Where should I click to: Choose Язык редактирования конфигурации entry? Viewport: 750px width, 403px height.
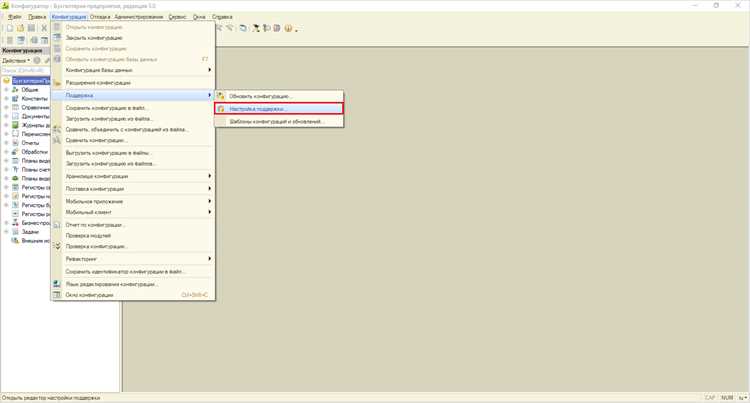click(x=133, y=284)
